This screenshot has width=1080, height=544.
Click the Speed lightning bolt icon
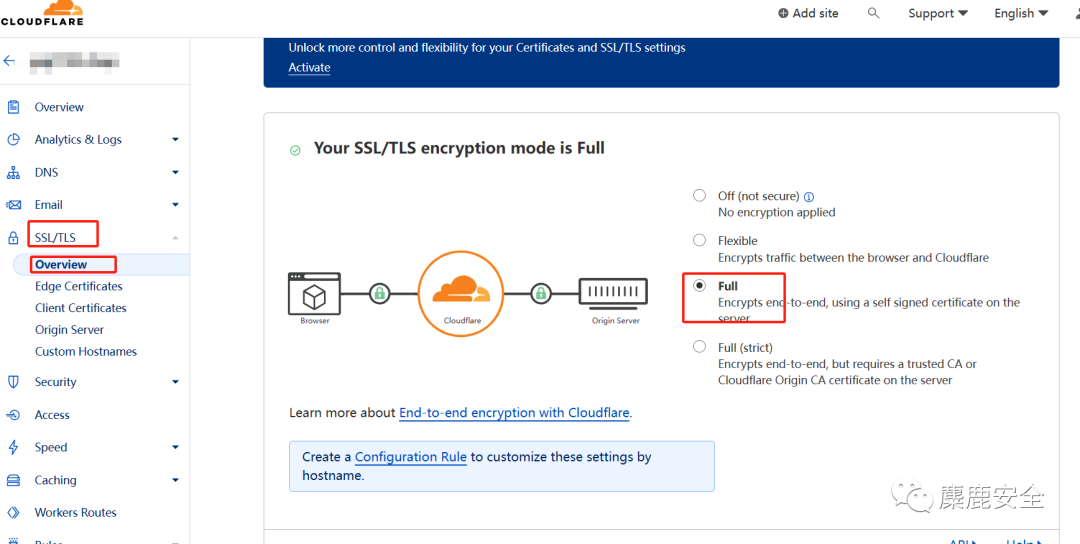pos(13,447)
